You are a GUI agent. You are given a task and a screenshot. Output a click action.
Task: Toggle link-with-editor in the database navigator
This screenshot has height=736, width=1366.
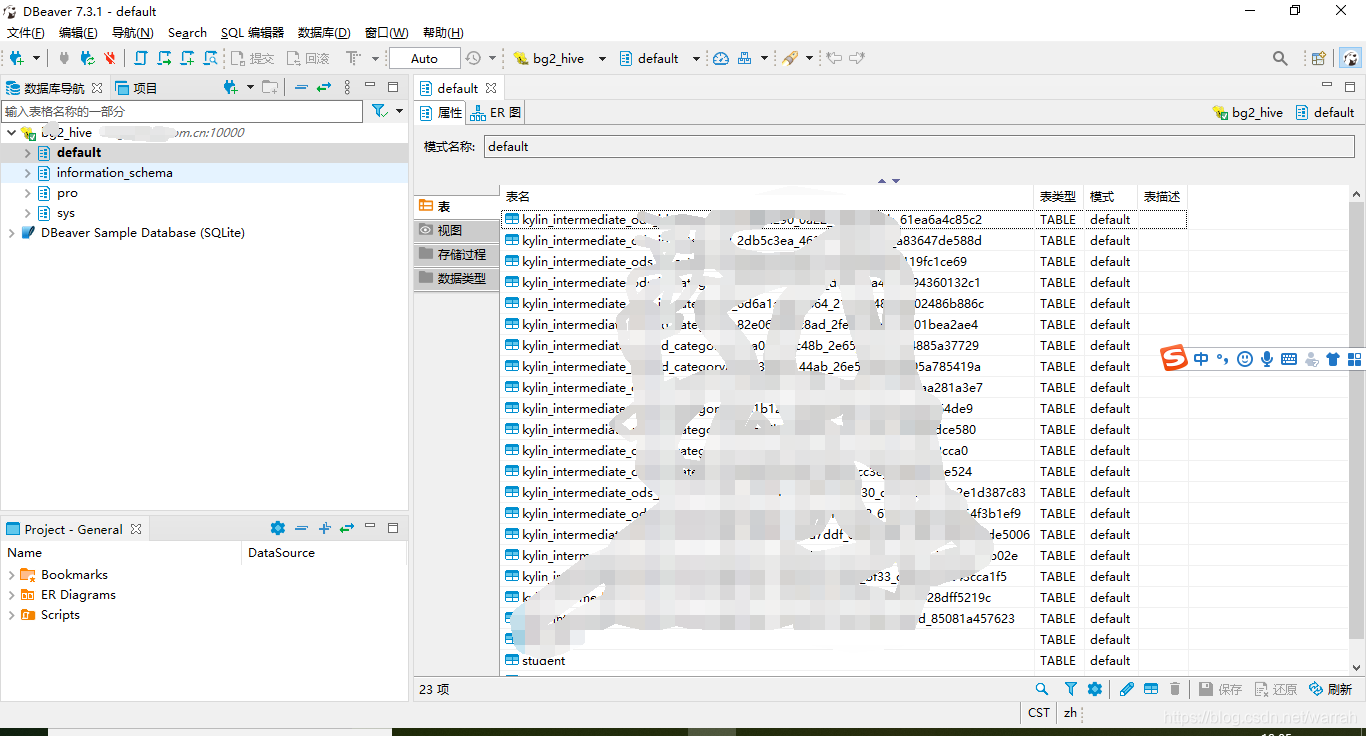coord(324,88)
